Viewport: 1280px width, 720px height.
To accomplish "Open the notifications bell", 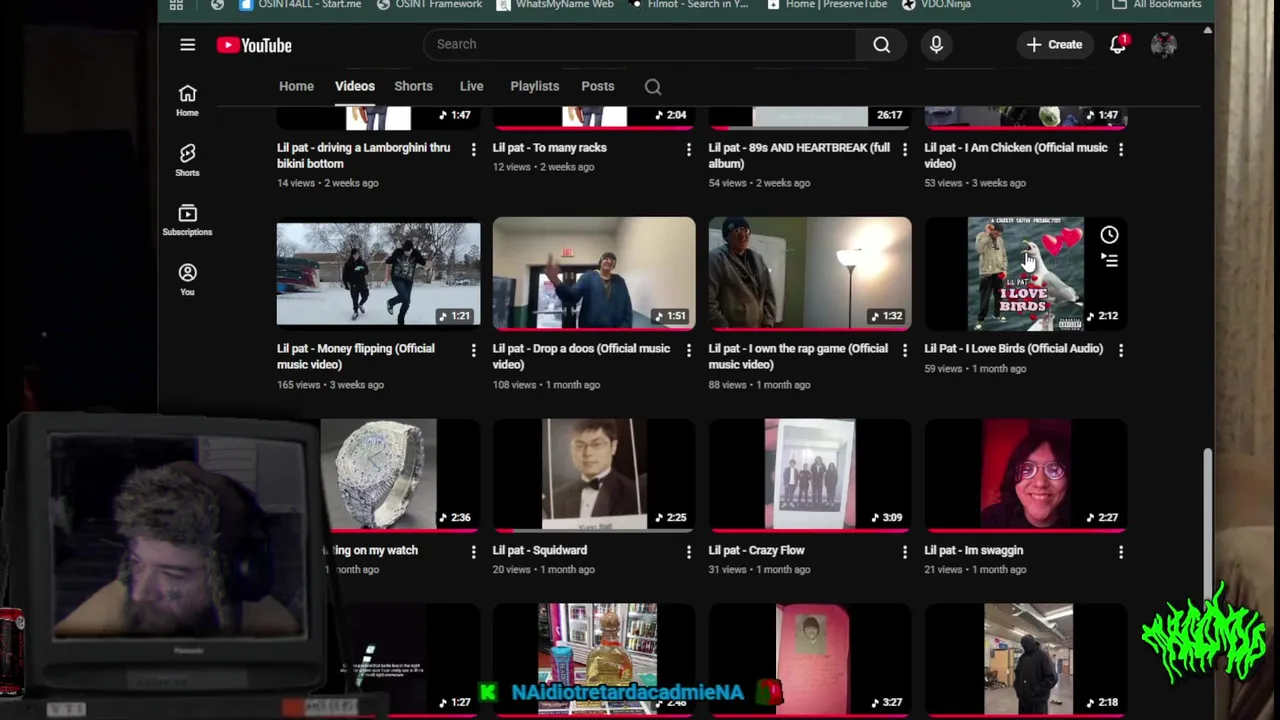I will (1118, 44).
